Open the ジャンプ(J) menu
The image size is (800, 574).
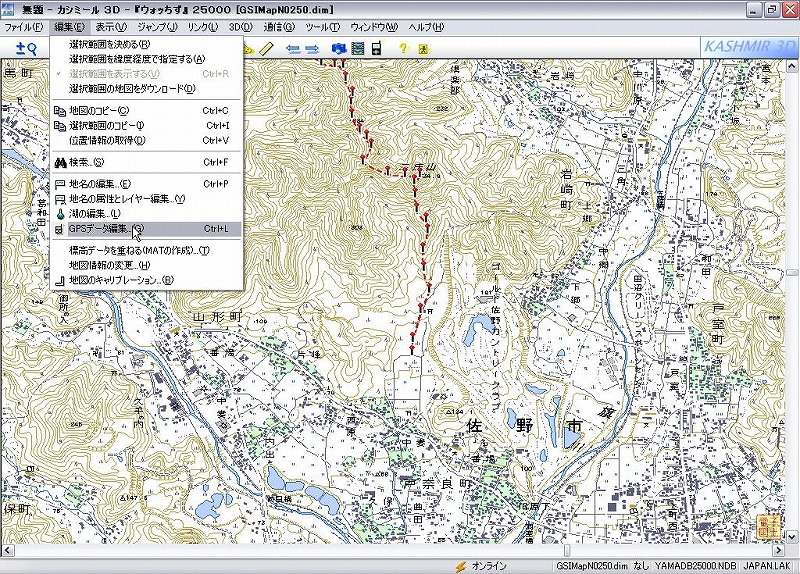157,27
